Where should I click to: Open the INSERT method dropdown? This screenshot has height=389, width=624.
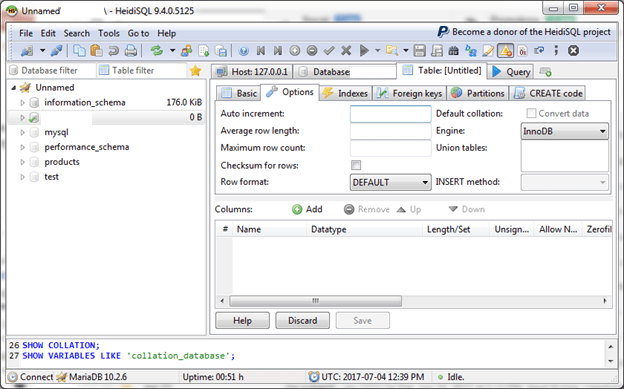(564, 182)
